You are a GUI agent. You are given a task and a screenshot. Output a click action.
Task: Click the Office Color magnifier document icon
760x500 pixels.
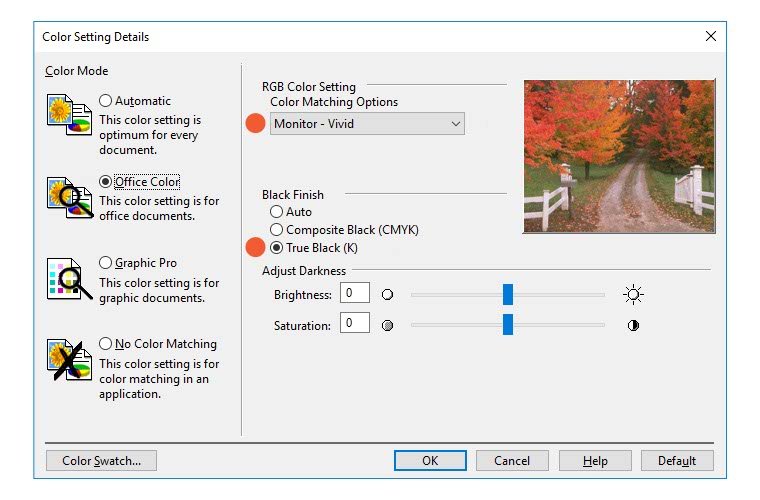[x=69, y=198]
